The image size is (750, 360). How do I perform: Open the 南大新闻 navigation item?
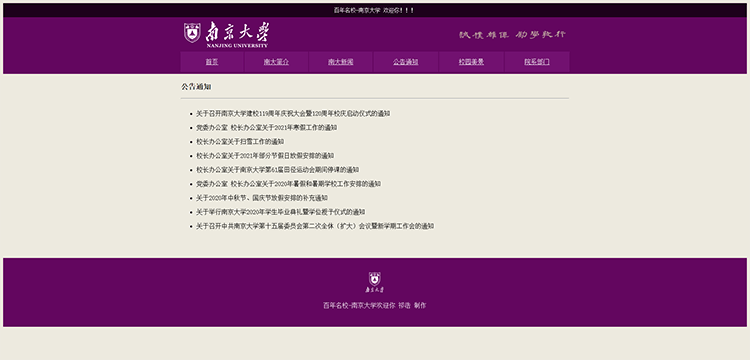tap(341, 62)
